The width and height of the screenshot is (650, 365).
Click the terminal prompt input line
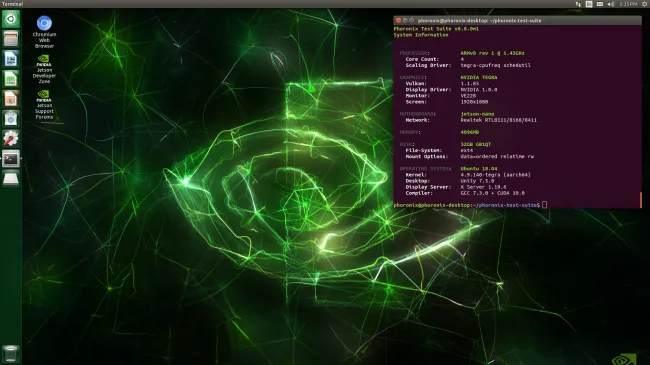(517, 205)
